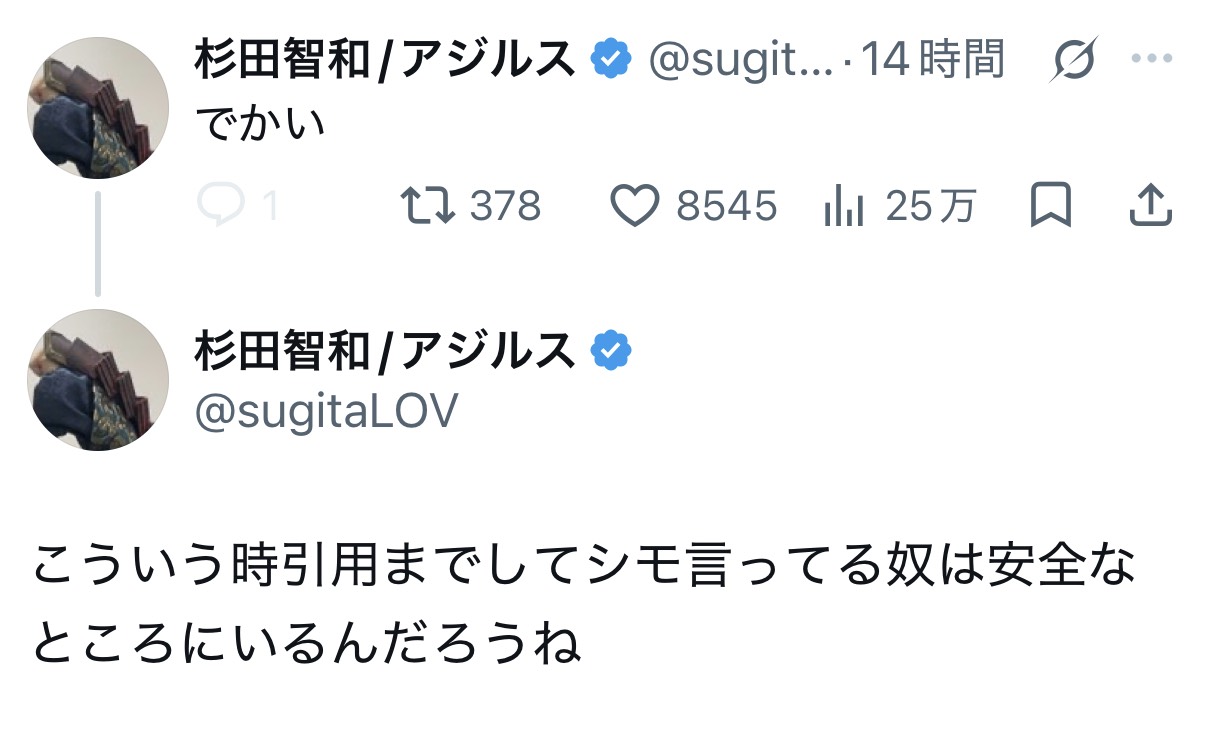Open top tweet profile avatar
The width and height of the screenshot is (1206, 730).
[98, 109]
